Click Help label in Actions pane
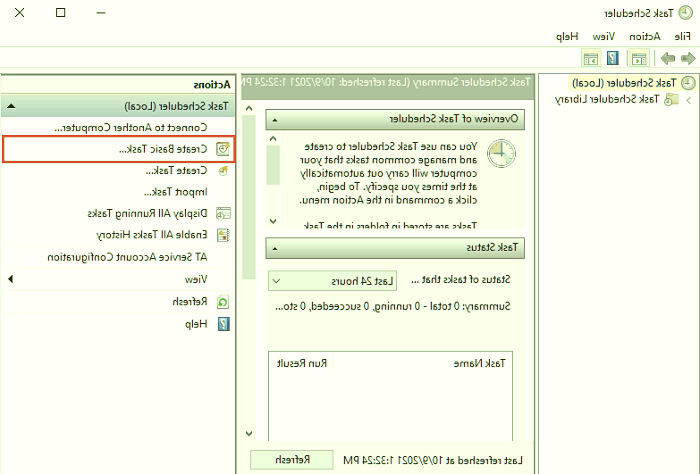The image size is (700, 474). pos(196,324)
